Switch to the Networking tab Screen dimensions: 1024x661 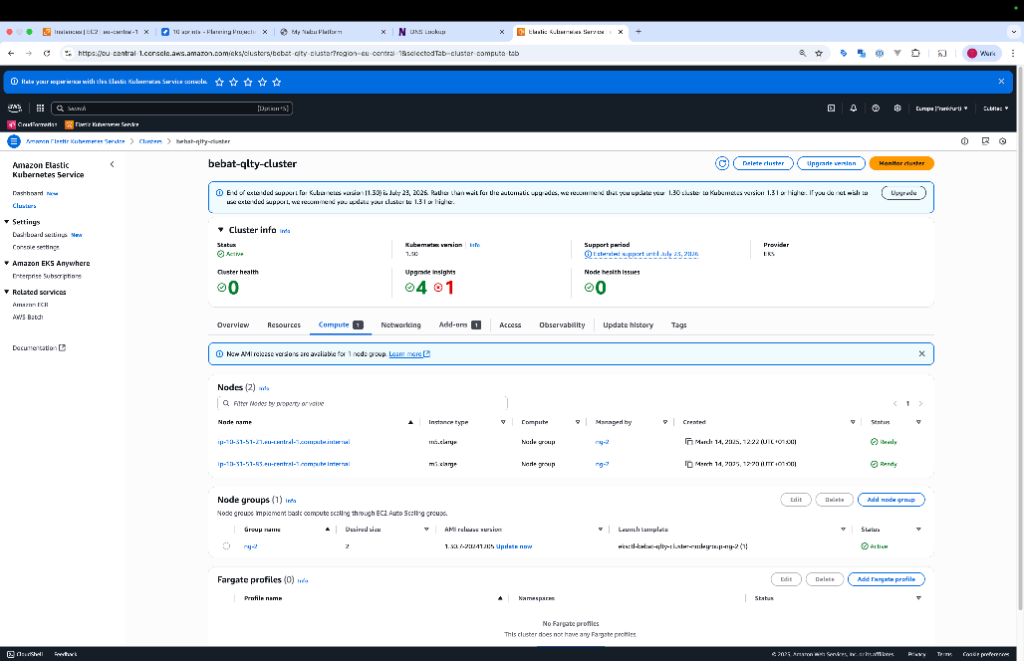pos(400,325)
